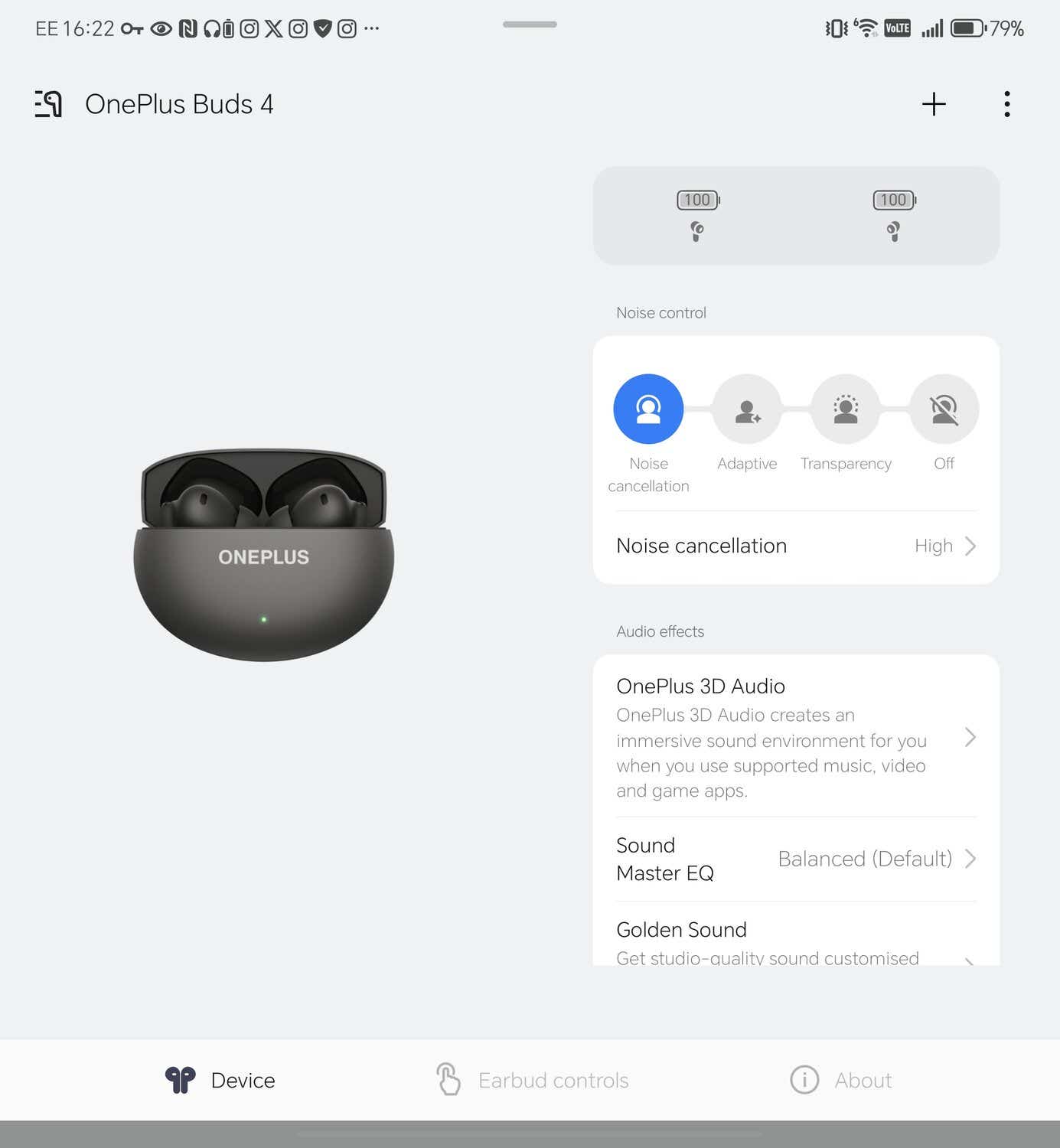This screenshot has height=1148, width=1060.
Task: Enable Transparency mode
Action: (846, 409)
